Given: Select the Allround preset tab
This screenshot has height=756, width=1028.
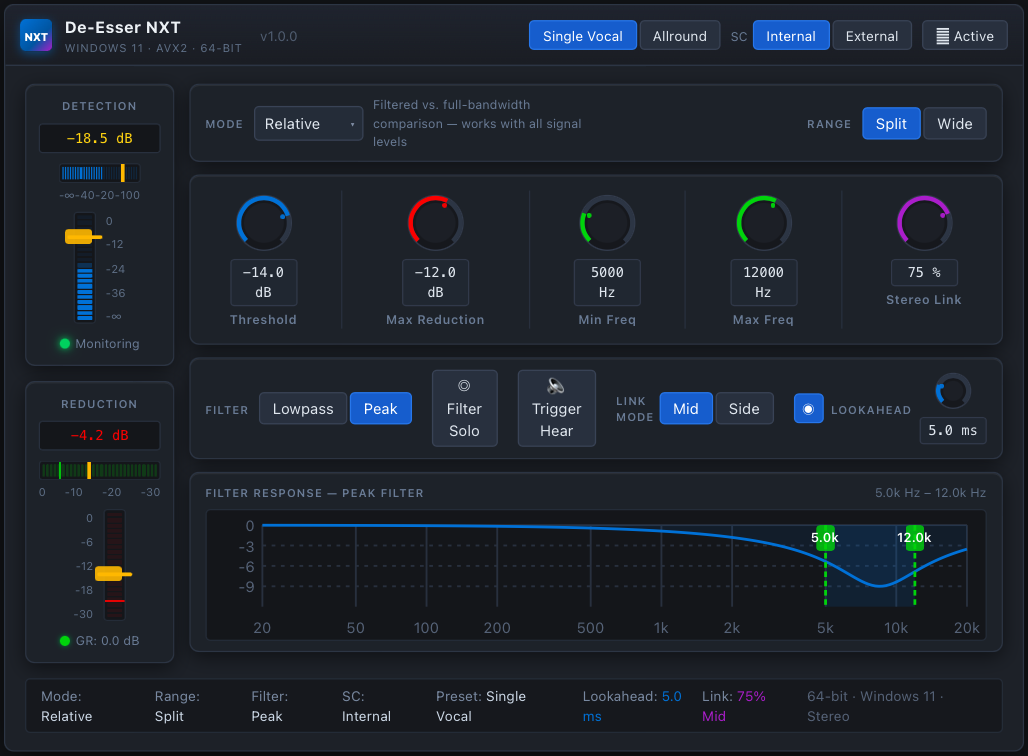Looking at the screenshot, I should (x=679, y=36).
